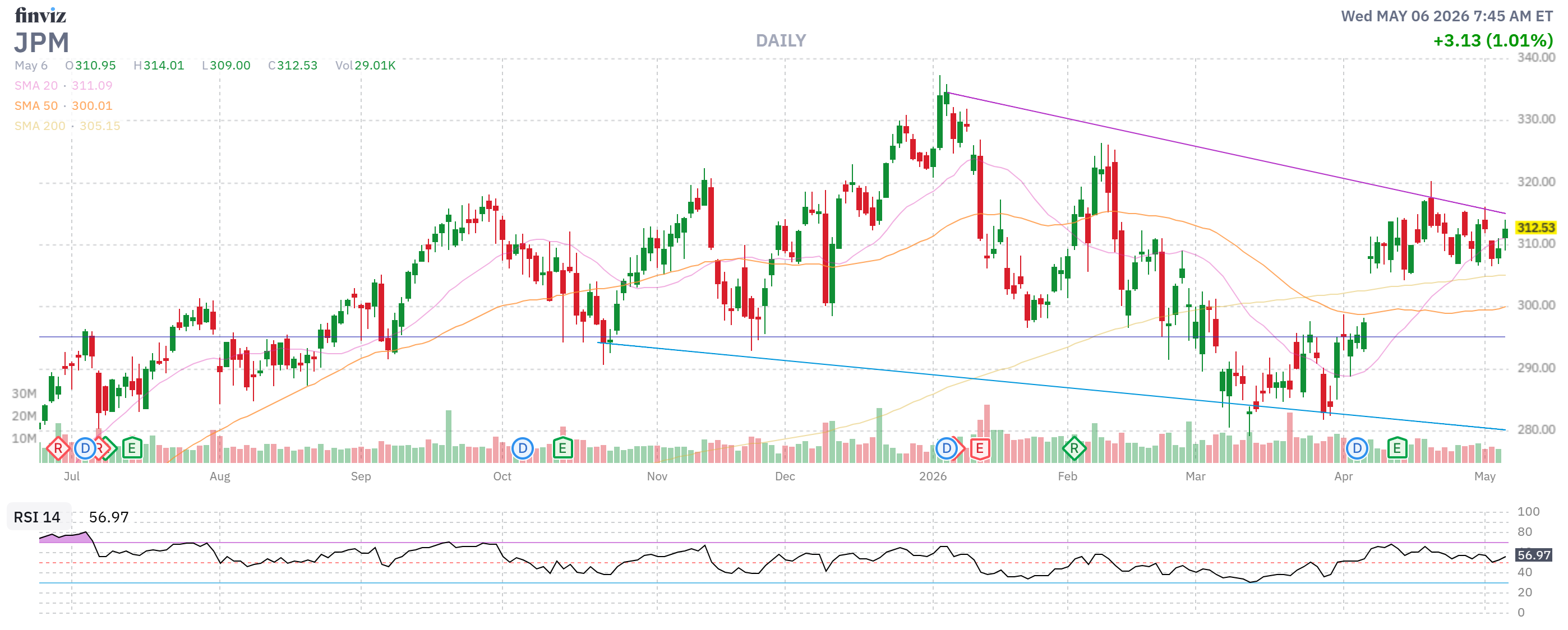
Task: Click the 280.00 price axis label
Action: click(1535, 430)
